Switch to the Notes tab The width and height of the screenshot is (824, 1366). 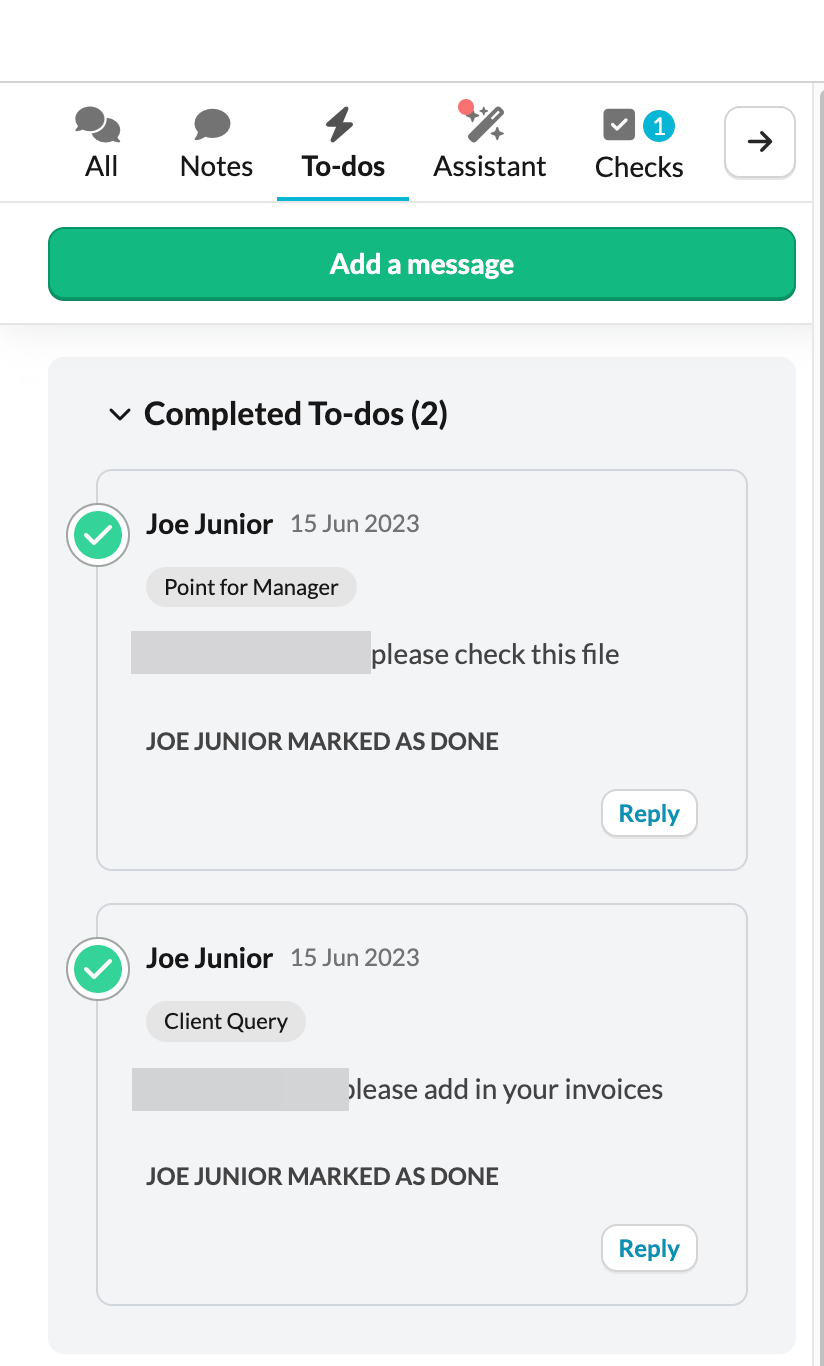pos(216,165)
